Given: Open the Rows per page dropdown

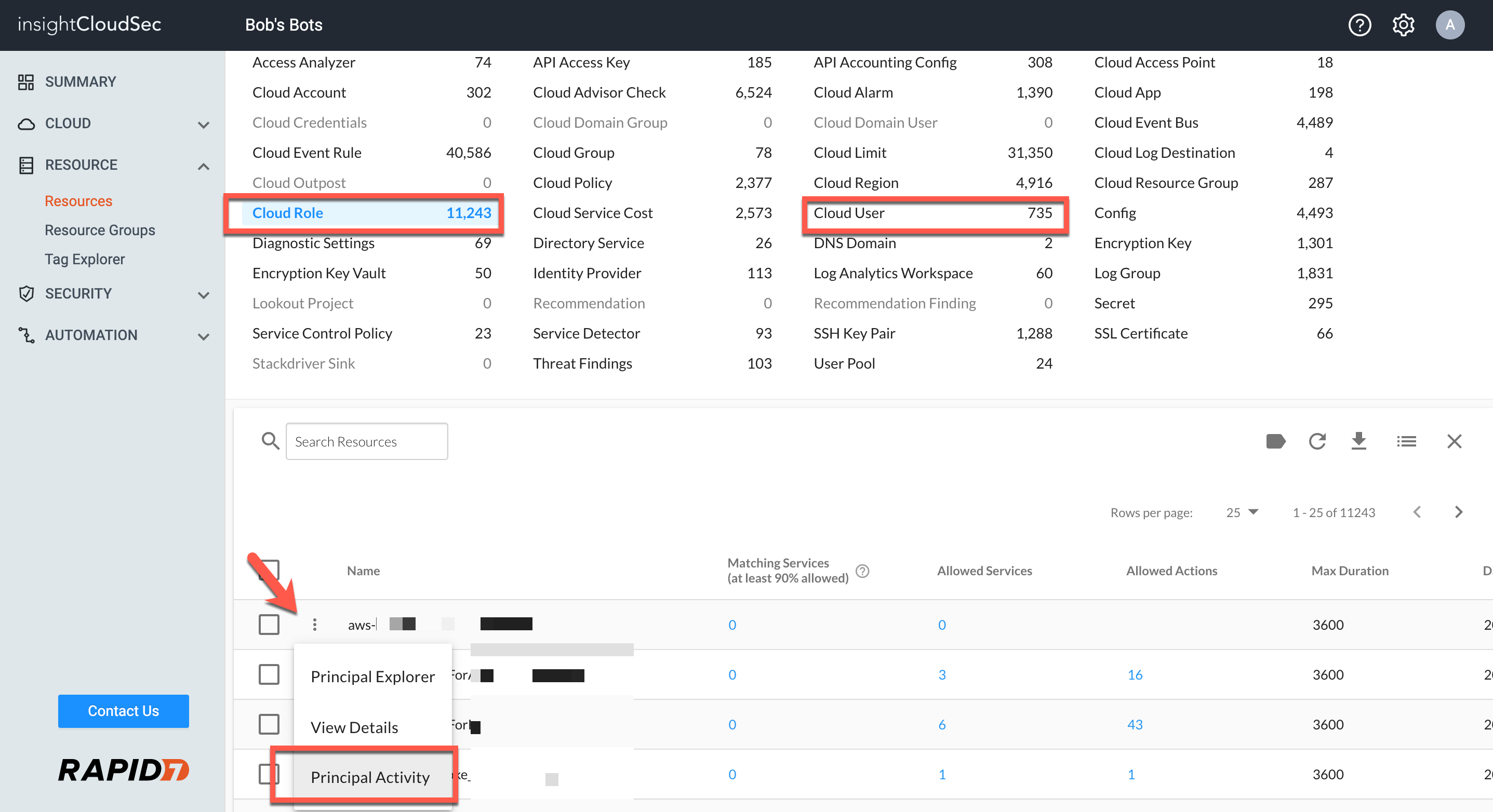Looking at the screenshot, I should click(x=1242, y=512).
